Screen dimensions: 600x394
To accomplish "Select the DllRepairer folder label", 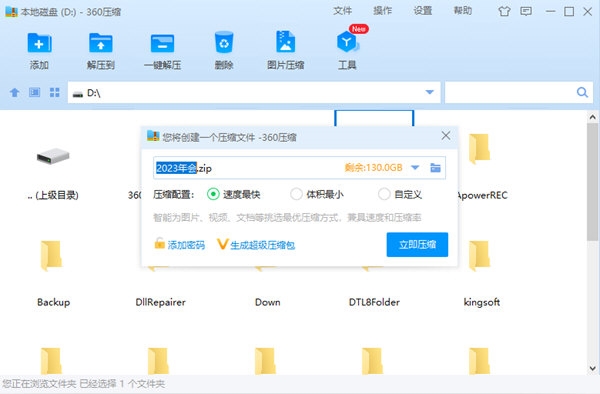I will [x=160, y=302].
